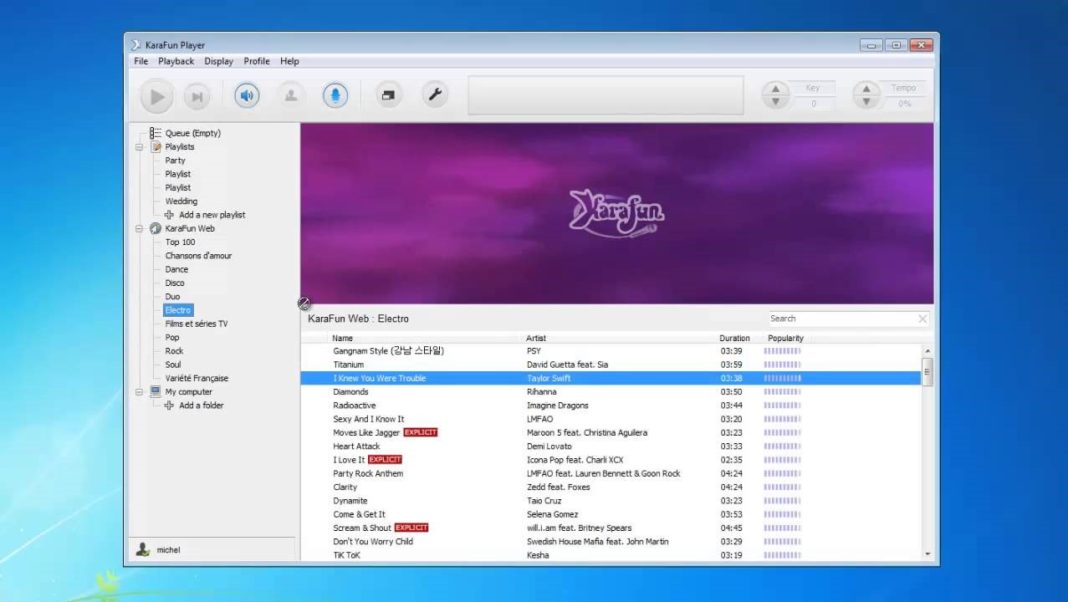Screen dimensions: 1068x602
Task: Activate dual-screen mode icon
Action: tap(387, 95)
